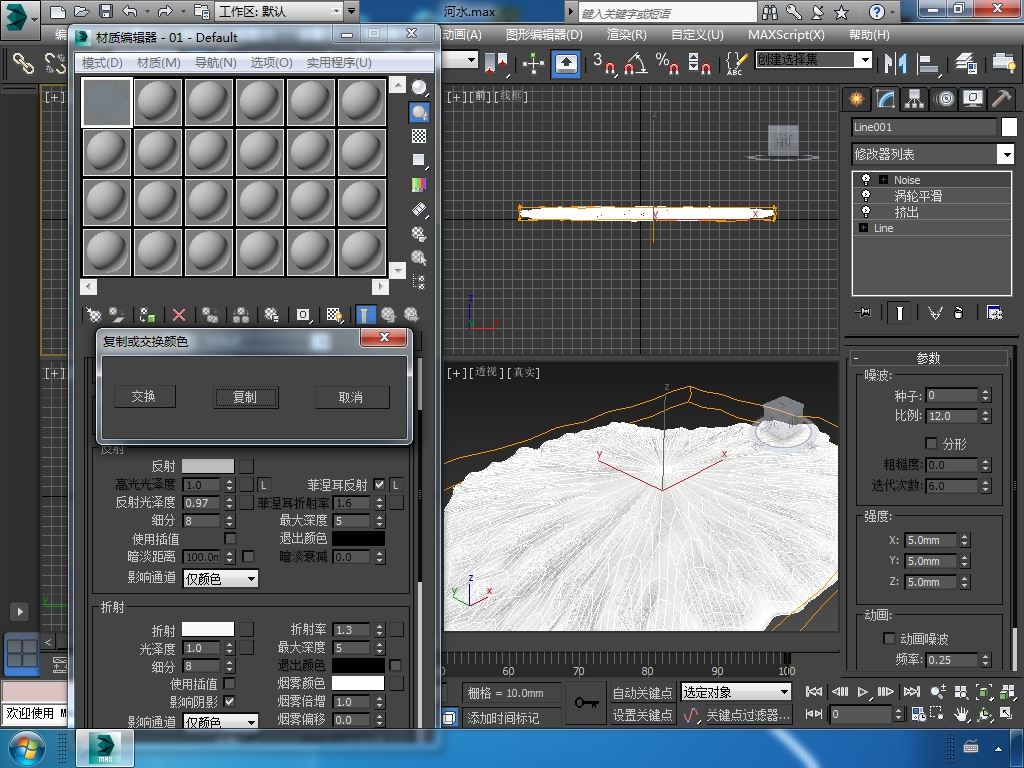Click the red X reset material icon
1024x768 pixels.
point(179,315)
